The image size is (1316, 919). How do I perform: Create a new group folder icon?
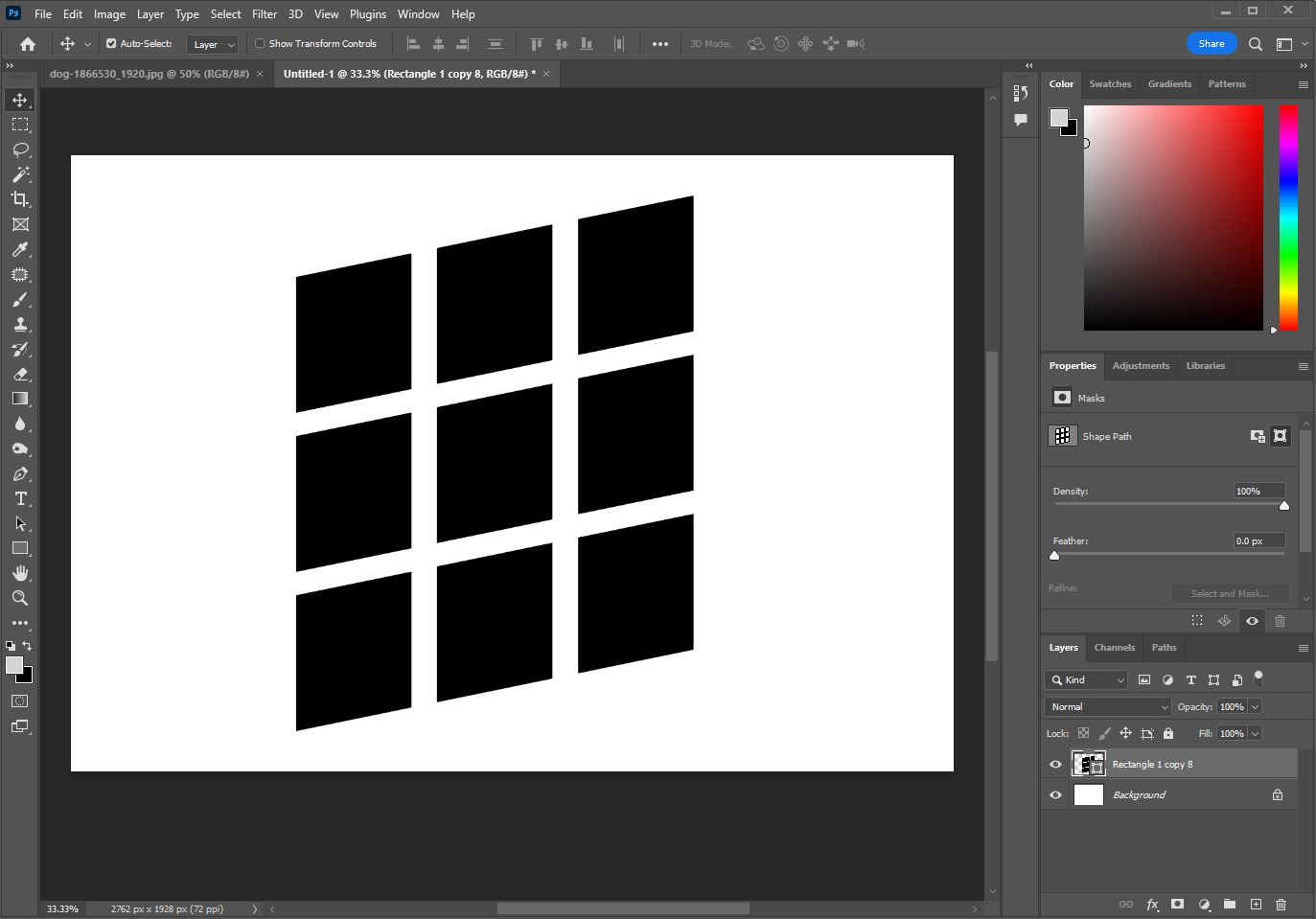click(1230, 904)
